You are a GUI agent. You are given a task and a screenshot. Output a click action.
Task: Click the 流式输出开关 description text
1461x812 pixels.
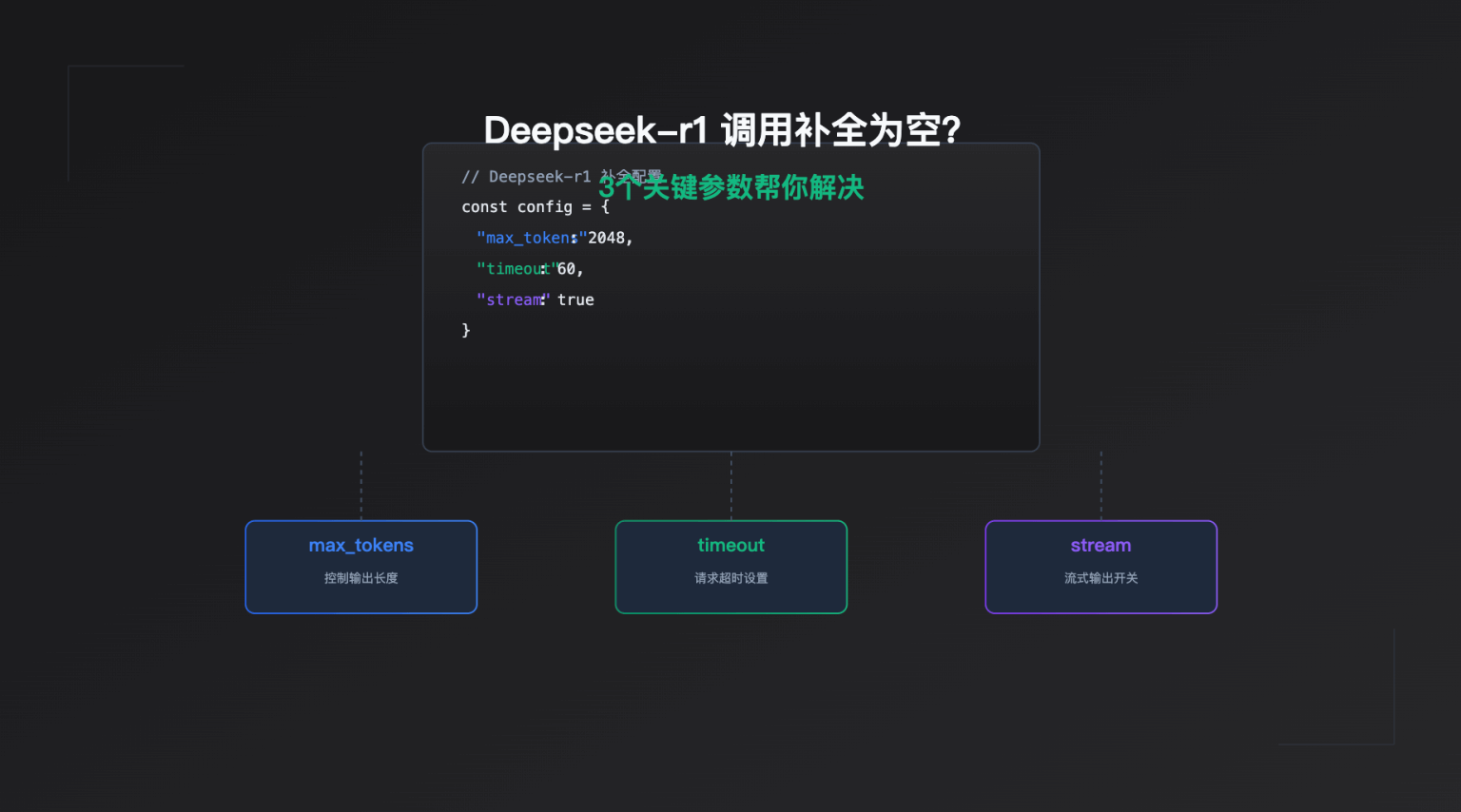(1101, 577)
